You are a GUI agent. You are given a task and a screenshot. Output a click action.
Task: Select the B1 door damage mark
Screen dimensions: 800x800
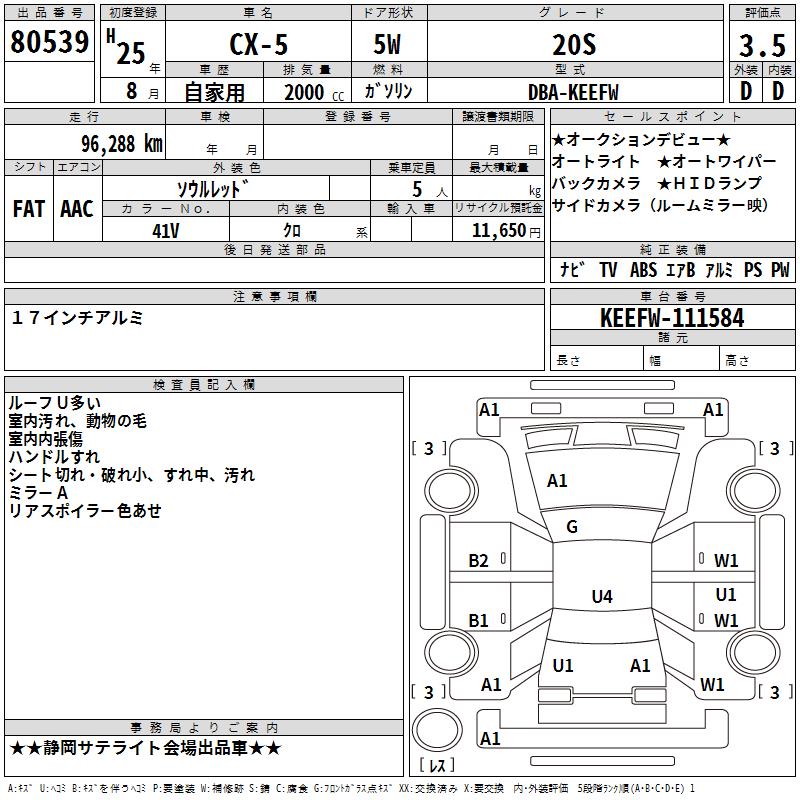pos(479,620)
